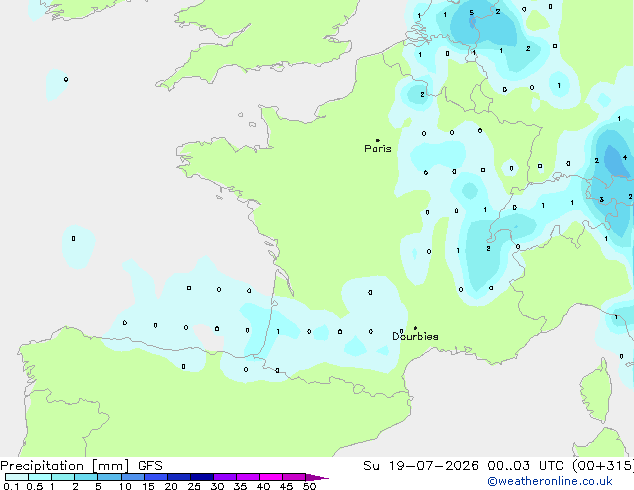Click the Dourbies location label
This screenshot has height=490, width=634.
click(x=415, y=336)
